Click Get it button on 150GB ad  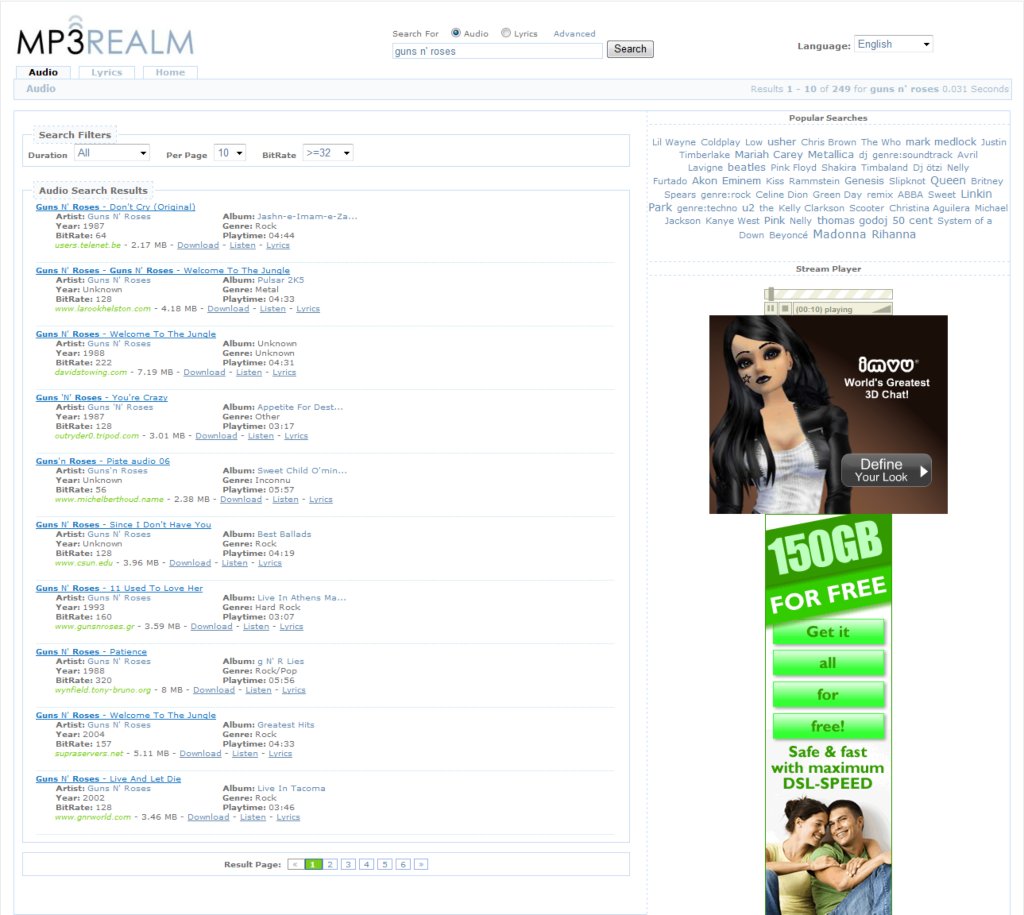pyautogui.click(x=828, y=632)
